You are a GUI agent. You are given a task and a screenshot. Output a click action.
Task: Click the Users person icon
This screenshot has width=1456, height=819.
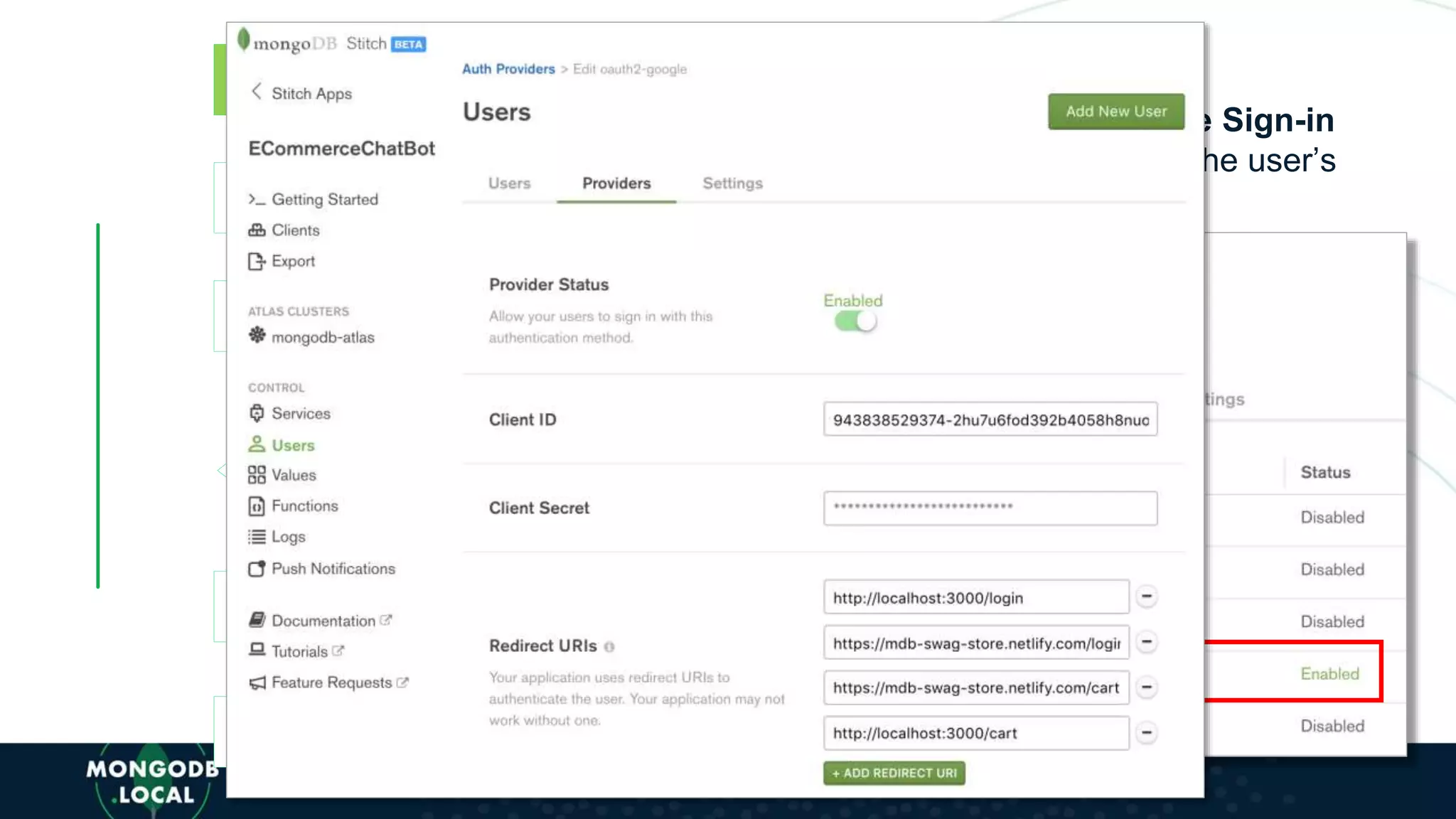coord(257,444)
